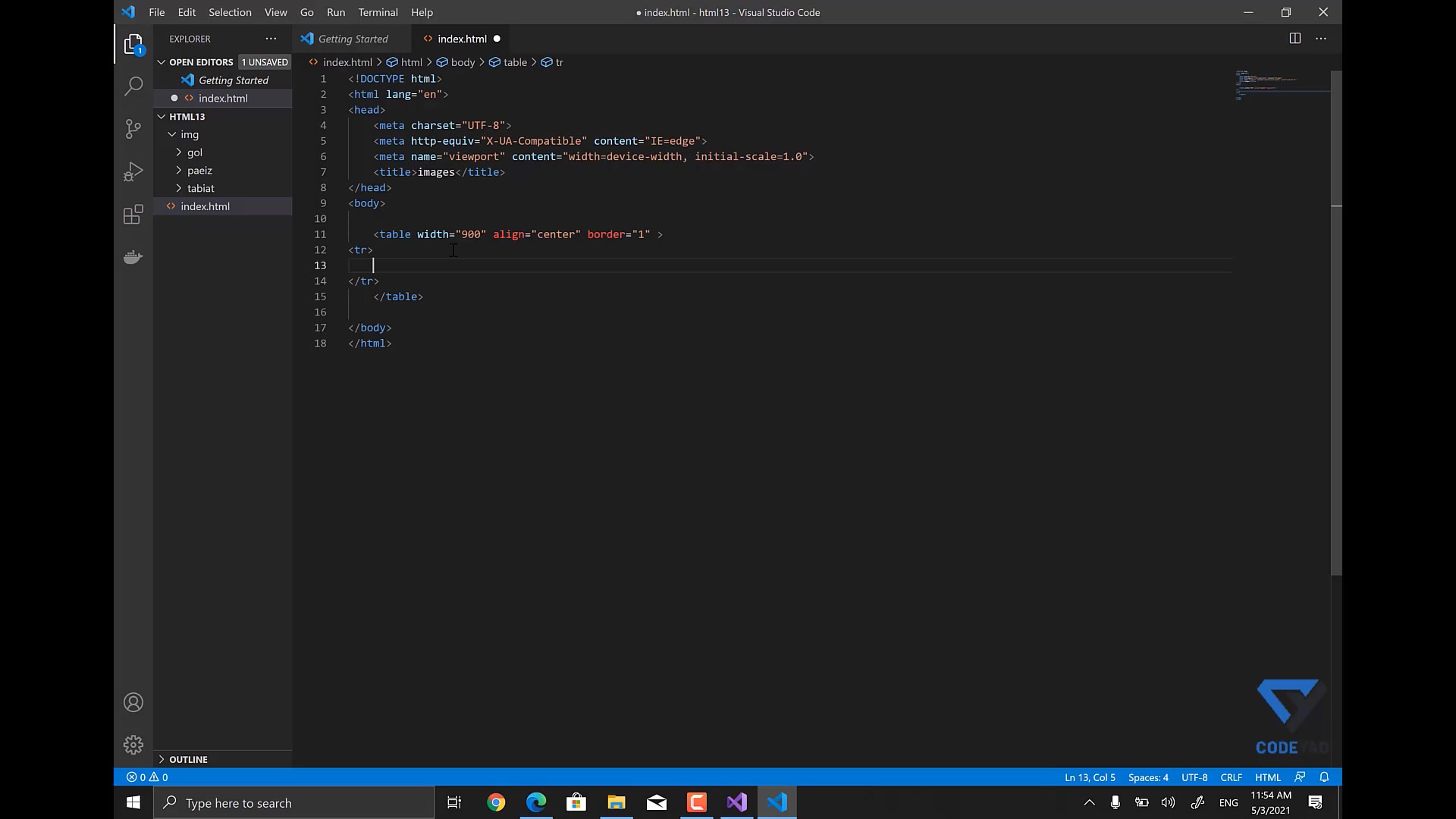Screen dimensions: 1456x819
Task: Open Google Chrome from the taskbar
Action: (496, 802)
